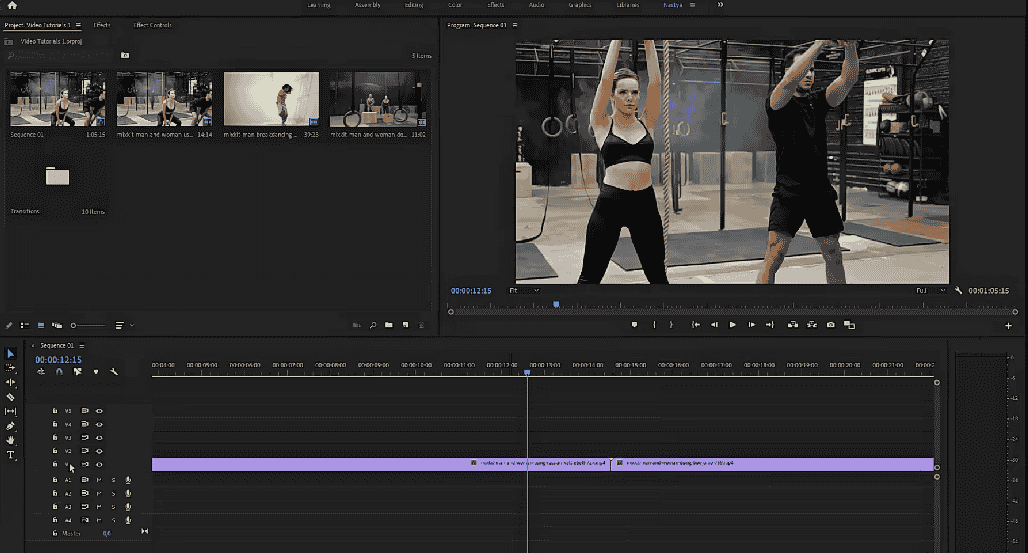Viewport: 1028px width, 553px height.
Task: Click the Home icon at top left
Action: click(x=12, y=5)
